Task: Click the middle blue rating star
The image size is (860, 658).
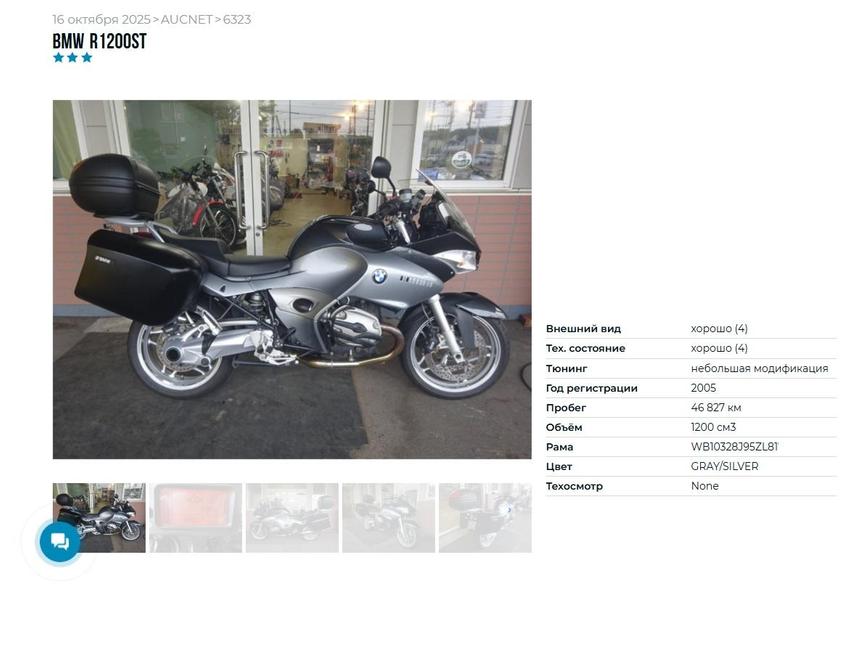Action: click(x=72, y=58)
